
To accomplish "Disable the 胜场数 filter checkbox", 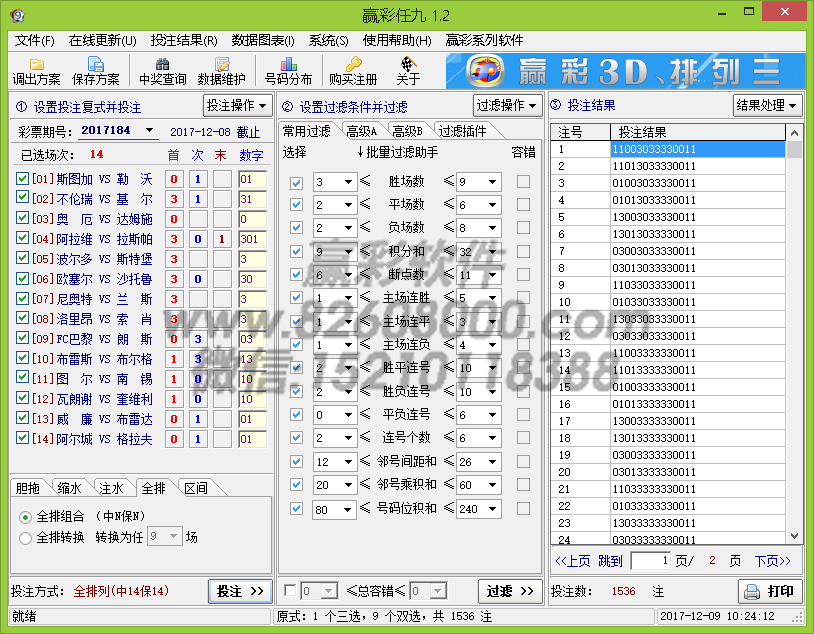I will click(x=296, y=183).
